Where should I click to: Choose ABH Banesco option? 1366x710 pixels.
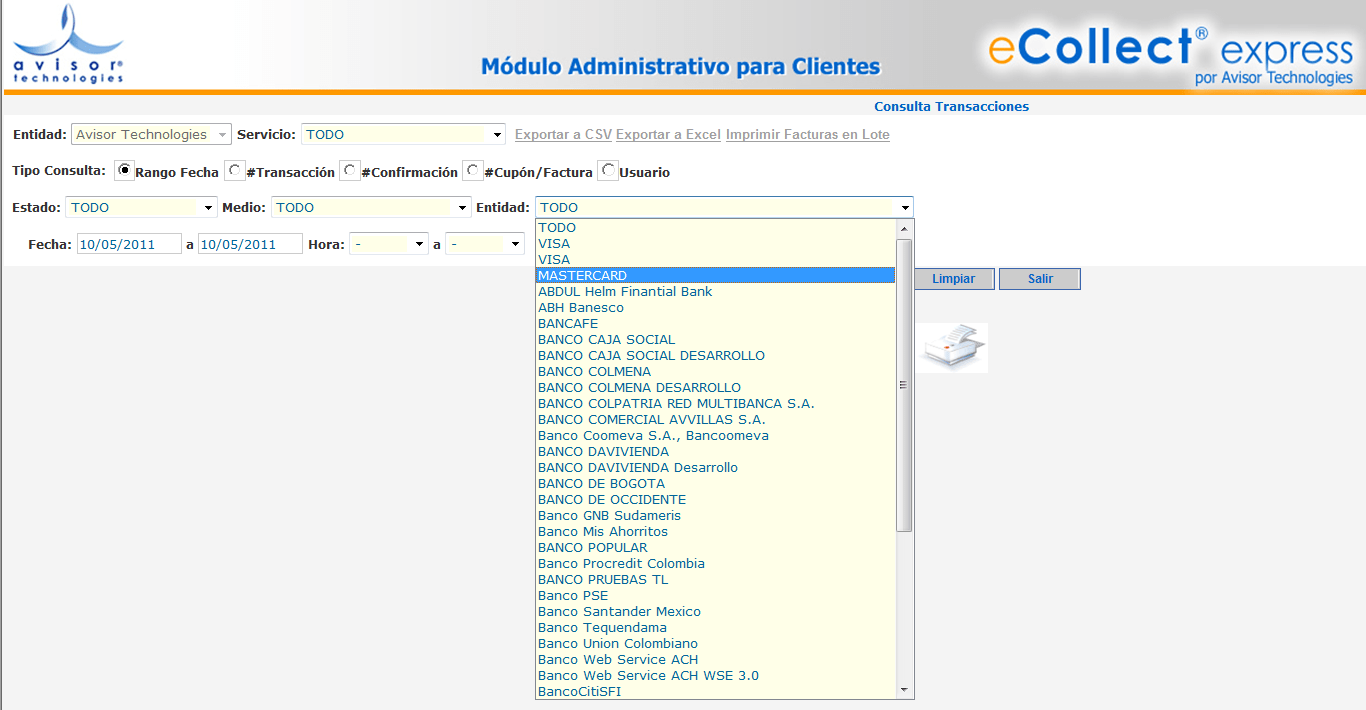click(716, 307)
